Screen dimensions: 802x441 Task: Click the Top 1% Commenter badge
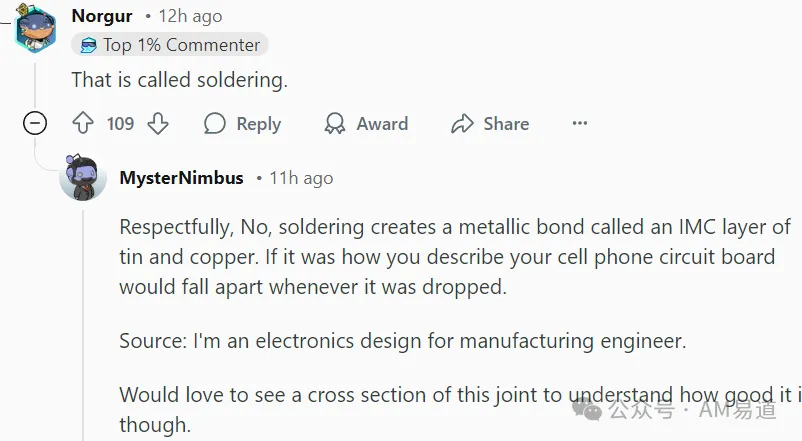pos(170,45)
